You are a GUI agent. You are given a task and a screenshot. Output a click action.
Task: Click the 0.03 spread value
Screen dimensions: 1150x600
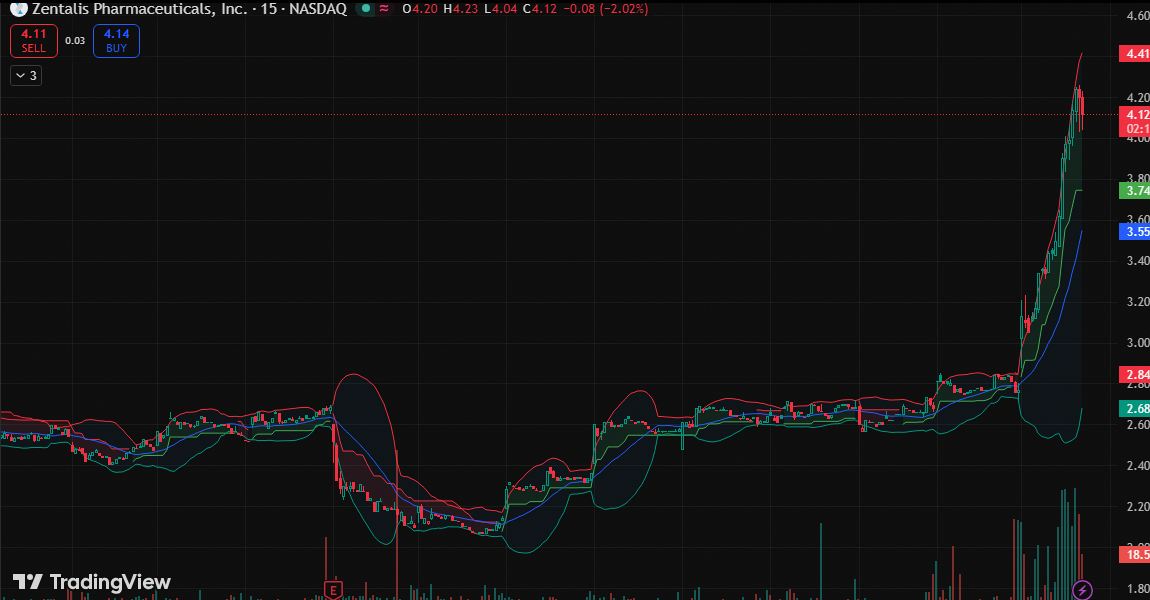[x=75, y=40]
